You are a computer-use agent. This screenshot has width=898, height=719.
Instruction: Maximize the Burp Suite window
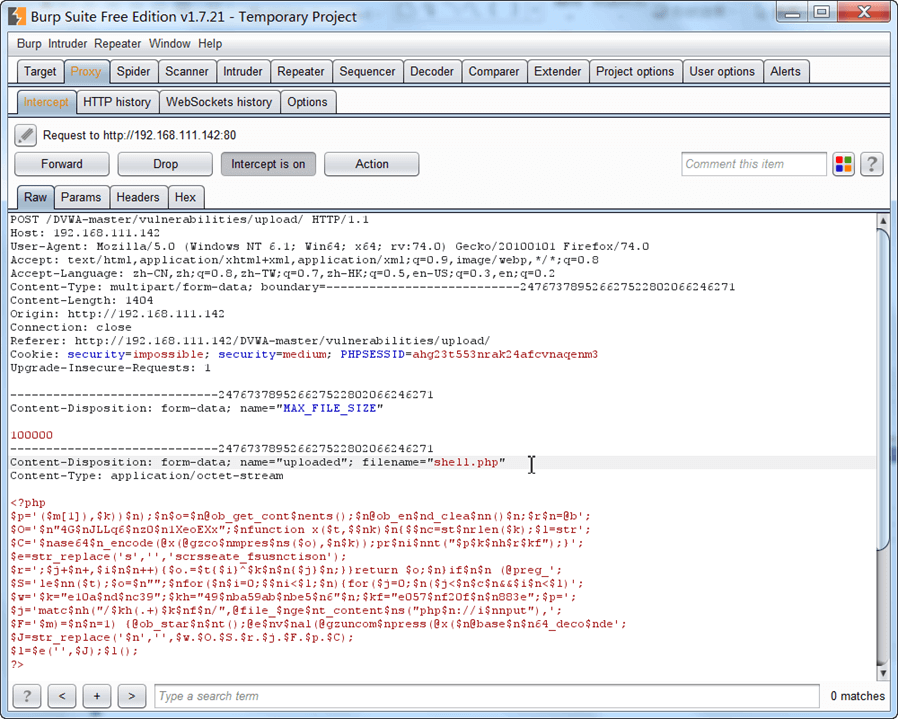[x=822, y=11]
